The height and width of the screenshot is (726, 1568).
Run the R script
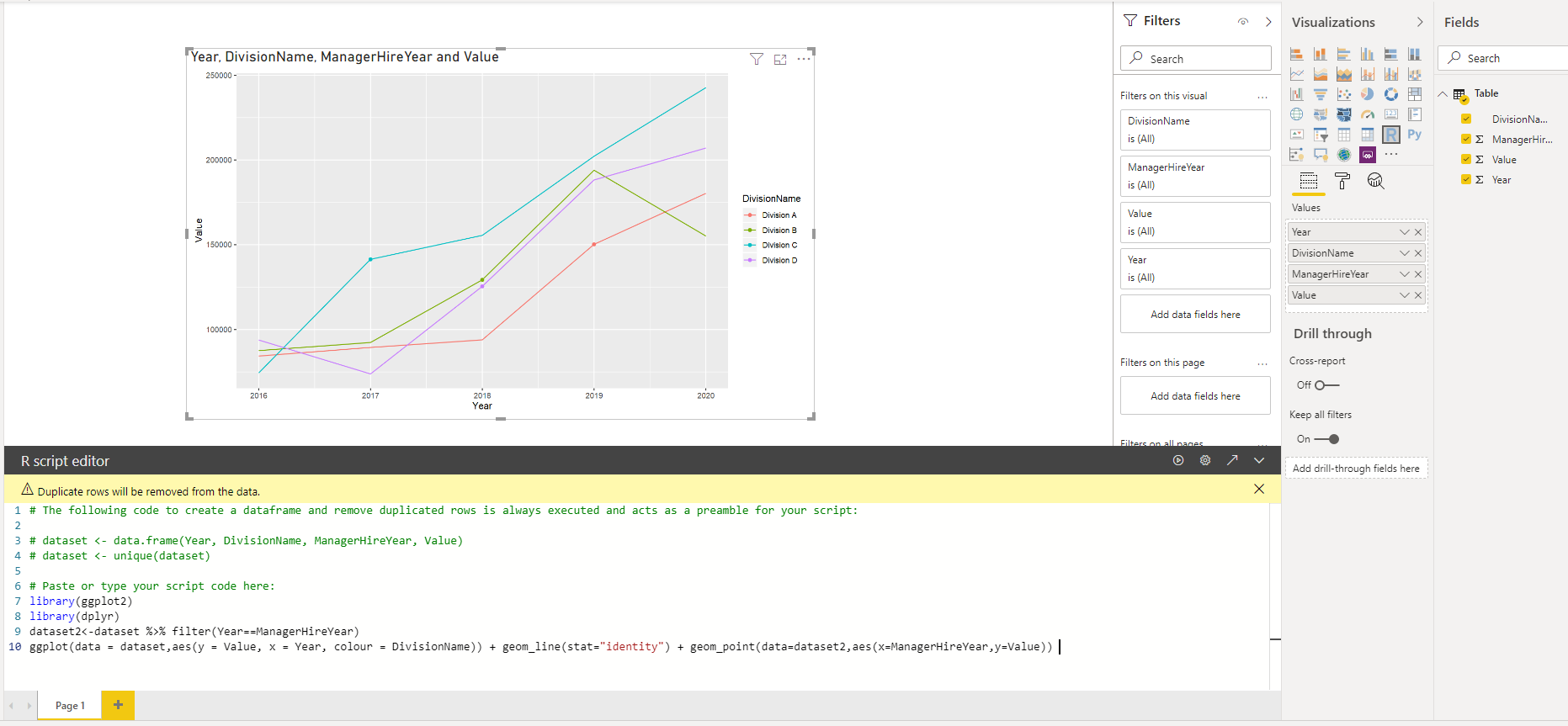click(x=1178, y=460)
